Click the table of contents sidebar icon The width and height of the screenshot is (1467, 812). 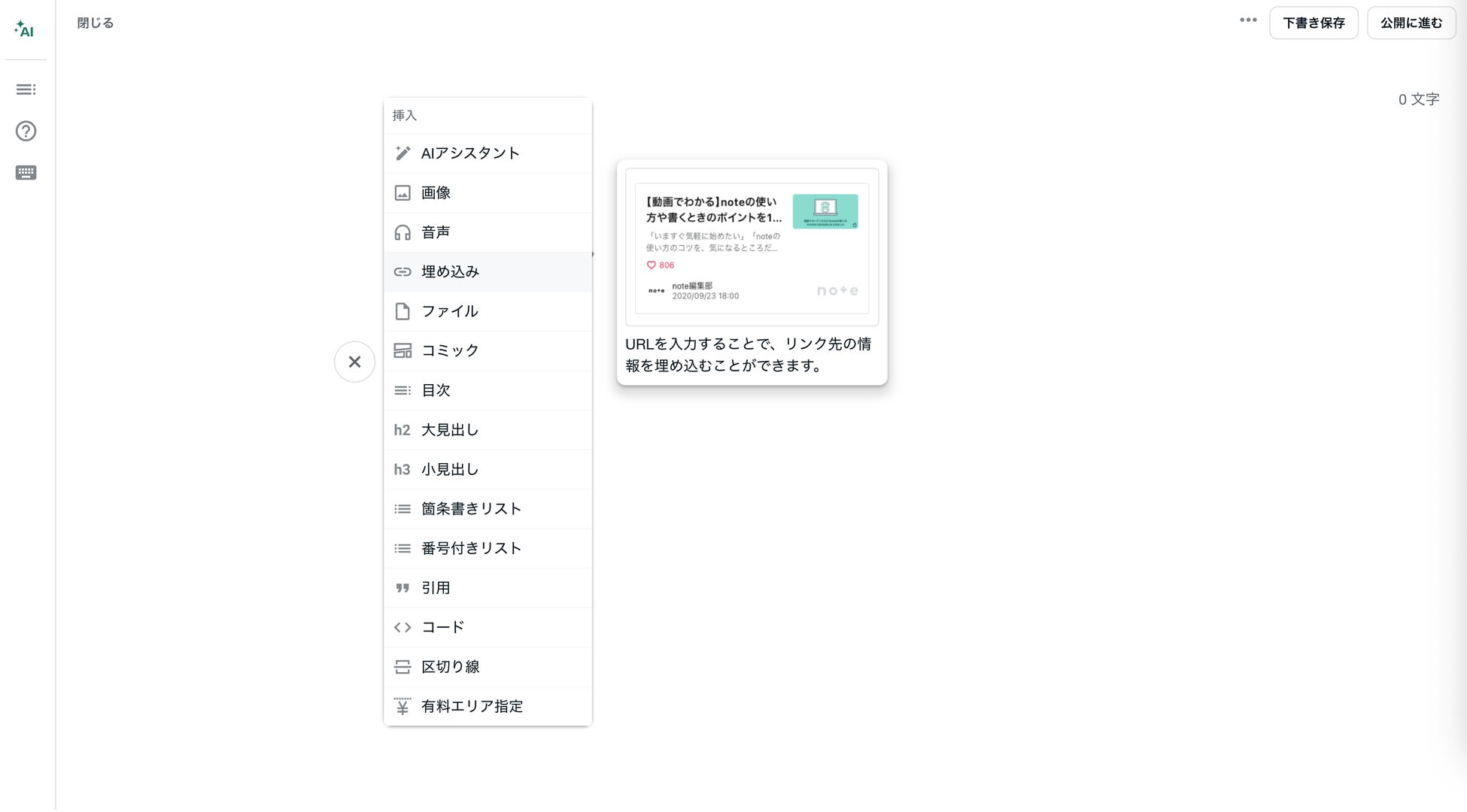[x=26, y=89]
